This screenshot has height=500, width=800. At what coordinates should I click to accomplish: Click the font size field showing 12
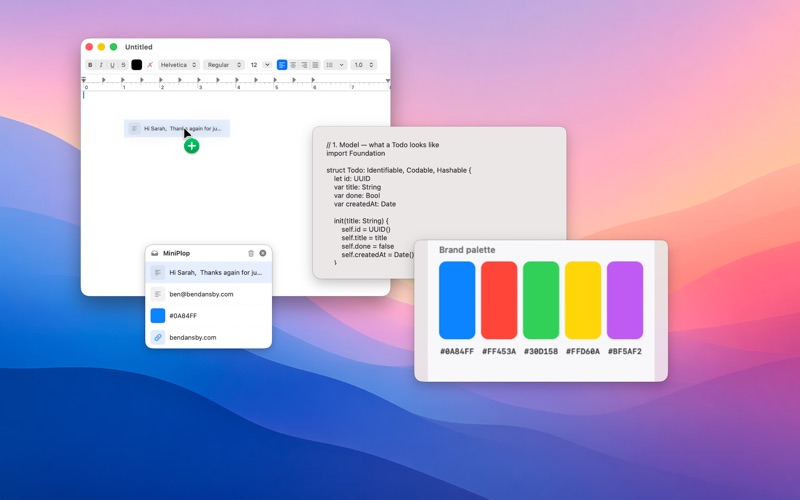point(254,65)
